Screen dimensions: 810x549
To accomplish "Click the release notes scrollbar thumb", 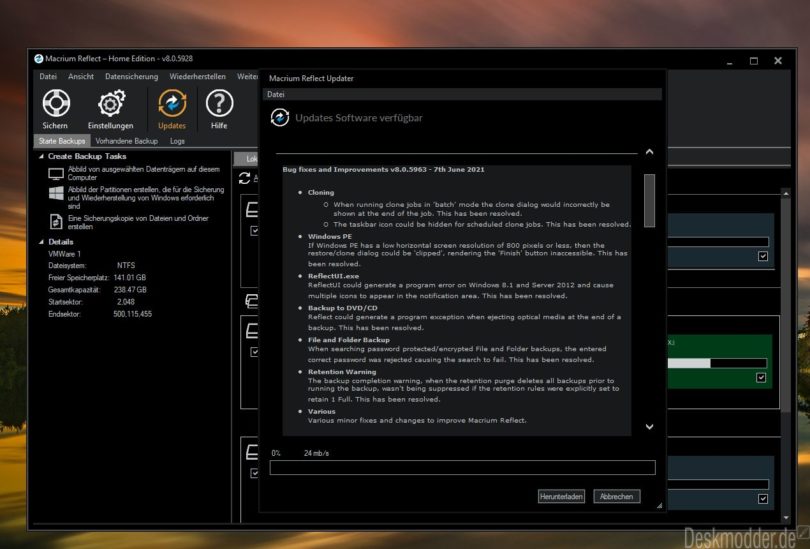I will 649,200.
